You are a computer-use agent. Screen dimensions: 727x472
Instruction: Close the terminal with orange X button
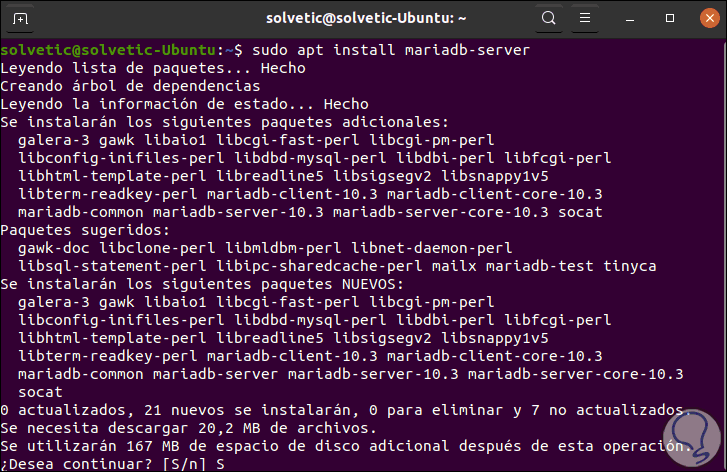pyautogui.click(x=709, y=19)
